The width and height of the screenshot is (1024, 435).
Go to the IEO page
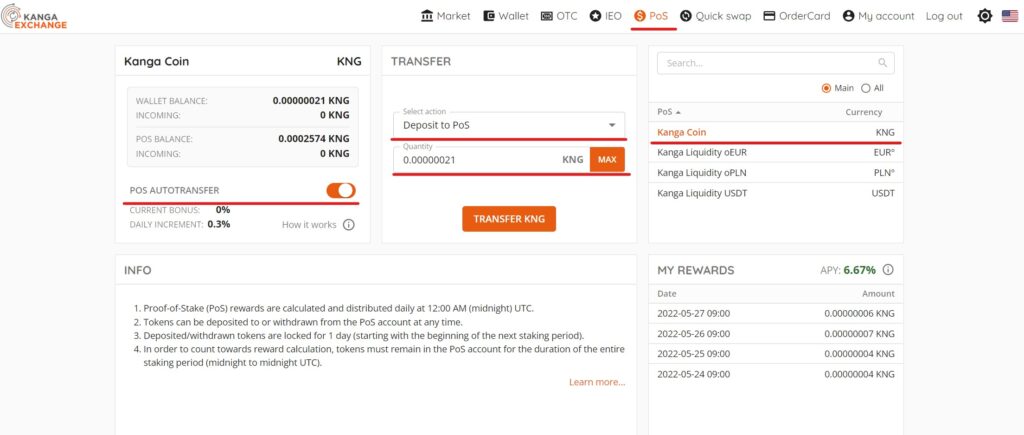click(x=605, y=16)
